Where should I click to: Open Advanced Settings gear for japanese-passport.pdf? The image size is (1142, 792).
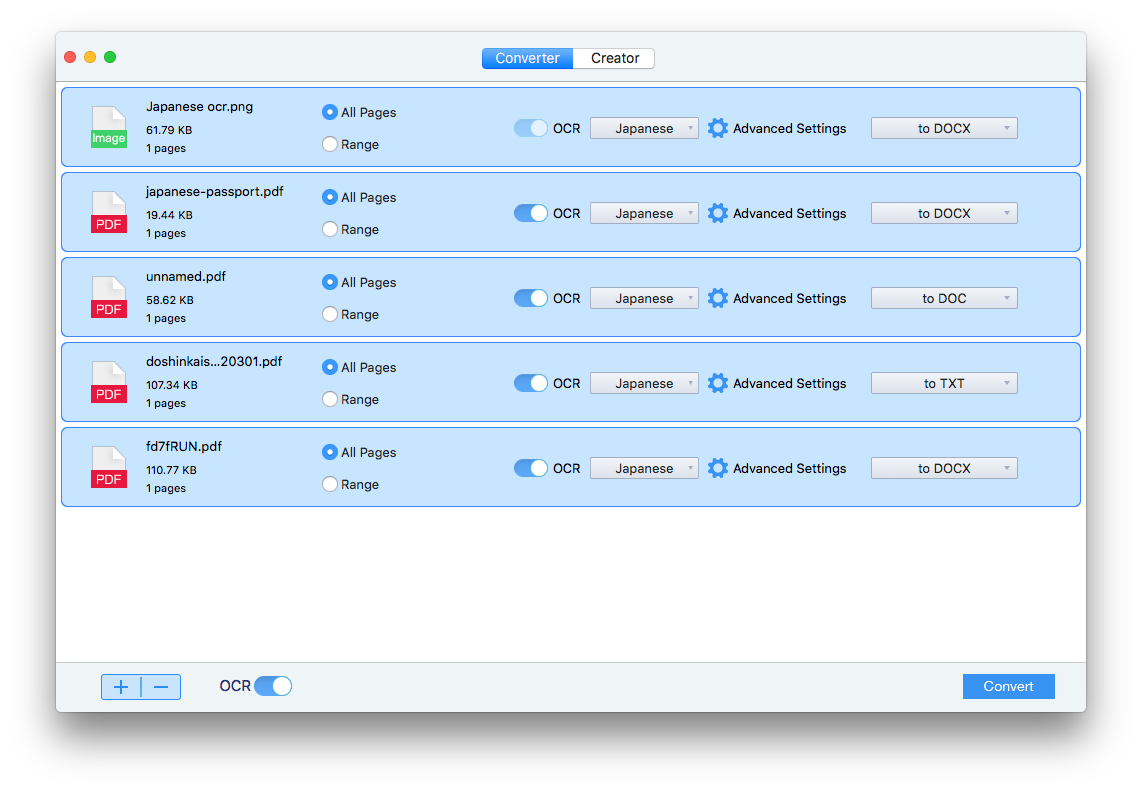pos(717,213)
